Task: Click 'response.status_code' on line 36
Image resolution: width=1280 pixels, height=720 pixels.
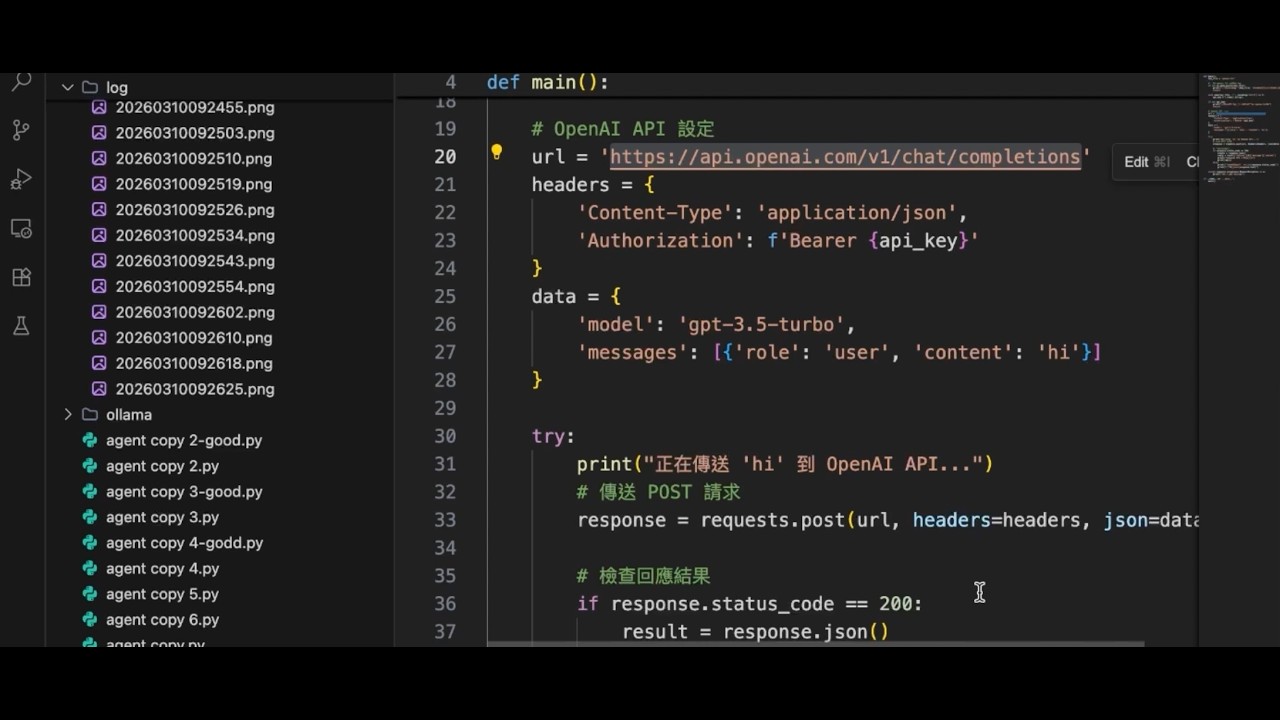Action: pos(722,604)
